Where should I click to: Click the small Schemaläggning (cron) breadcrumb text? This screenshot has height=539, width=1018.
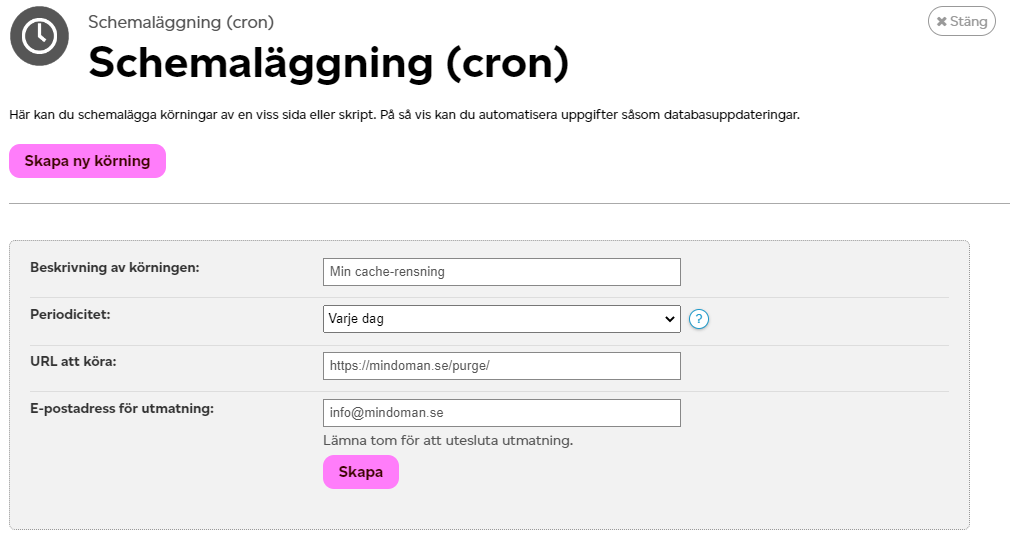coord(181,22)
